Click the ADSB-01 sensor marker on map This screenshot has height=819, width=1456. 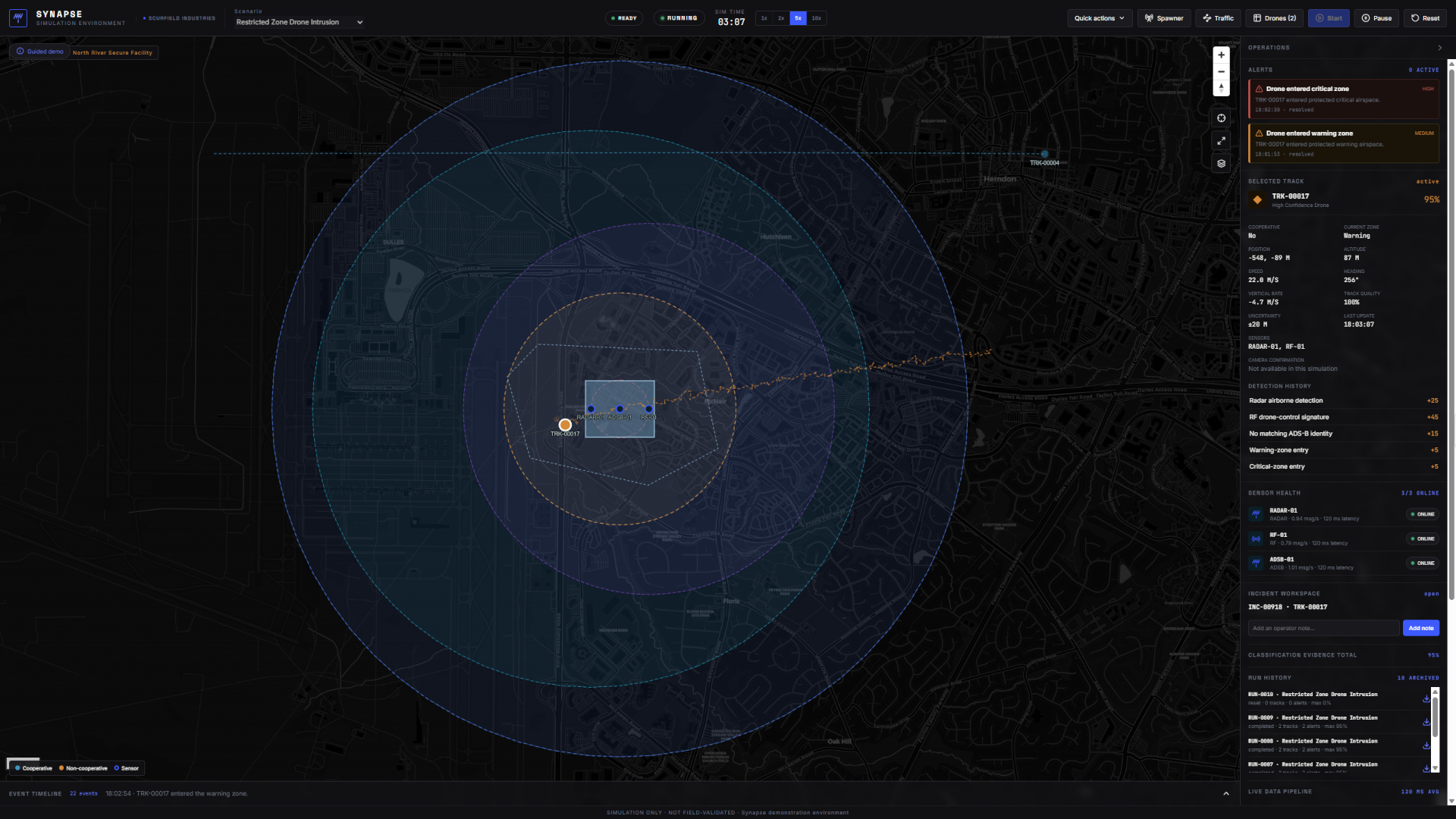tap(620, 409)
